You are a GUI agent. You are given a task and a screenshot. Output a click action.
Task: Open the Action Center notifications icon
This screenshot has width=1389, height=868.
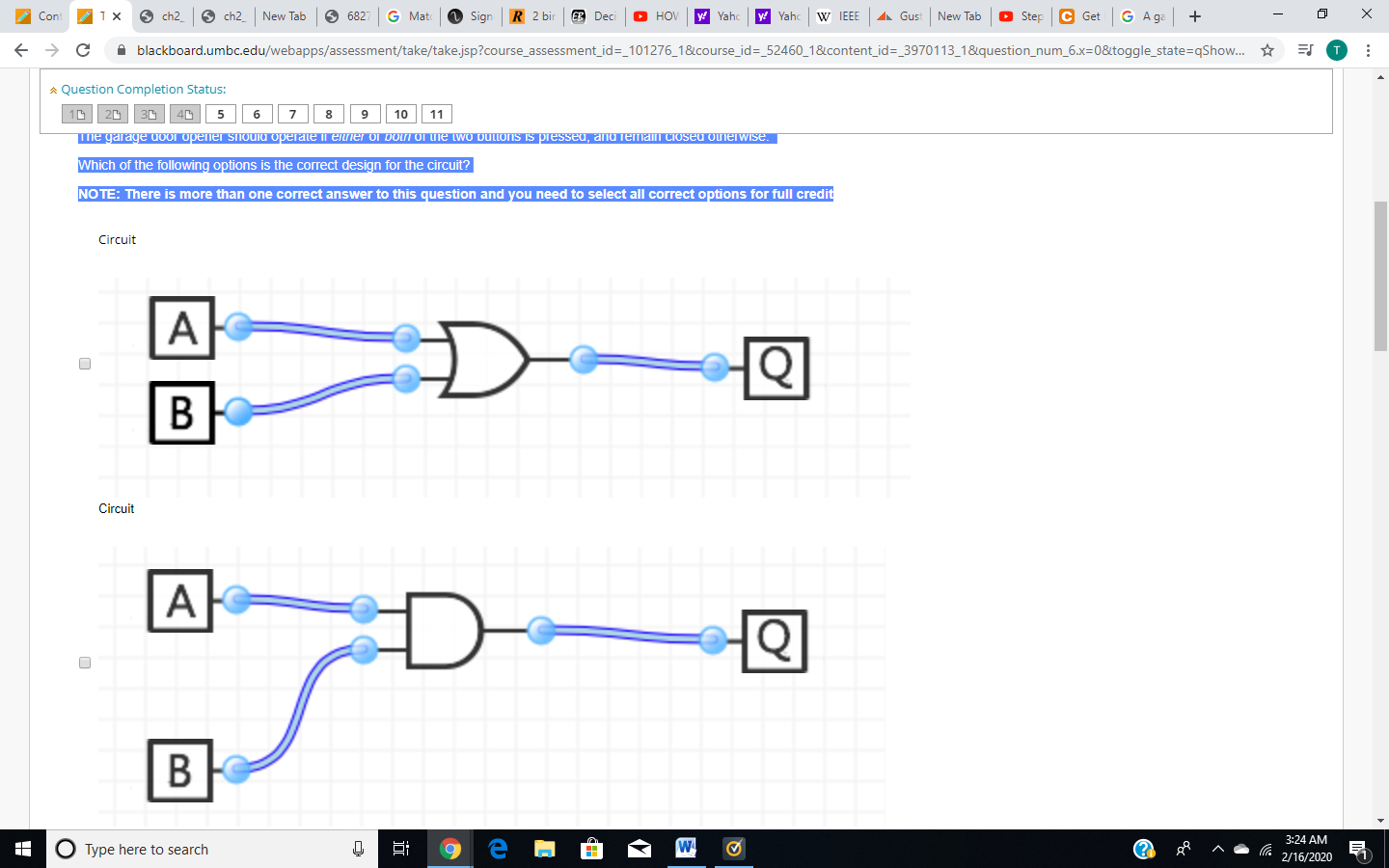(1359, 849)
